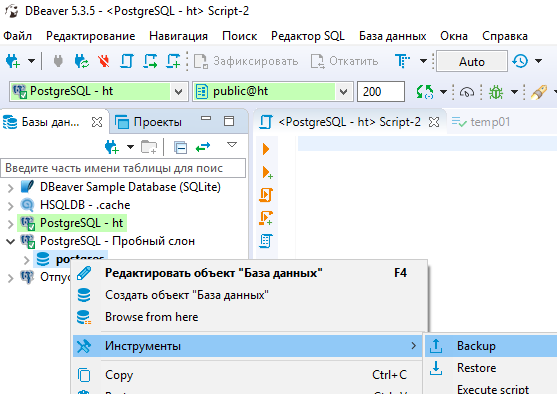Viewport: 557px width, 394px height.
Task: Click the green debug bug icon
Action: tap(496, 92)
